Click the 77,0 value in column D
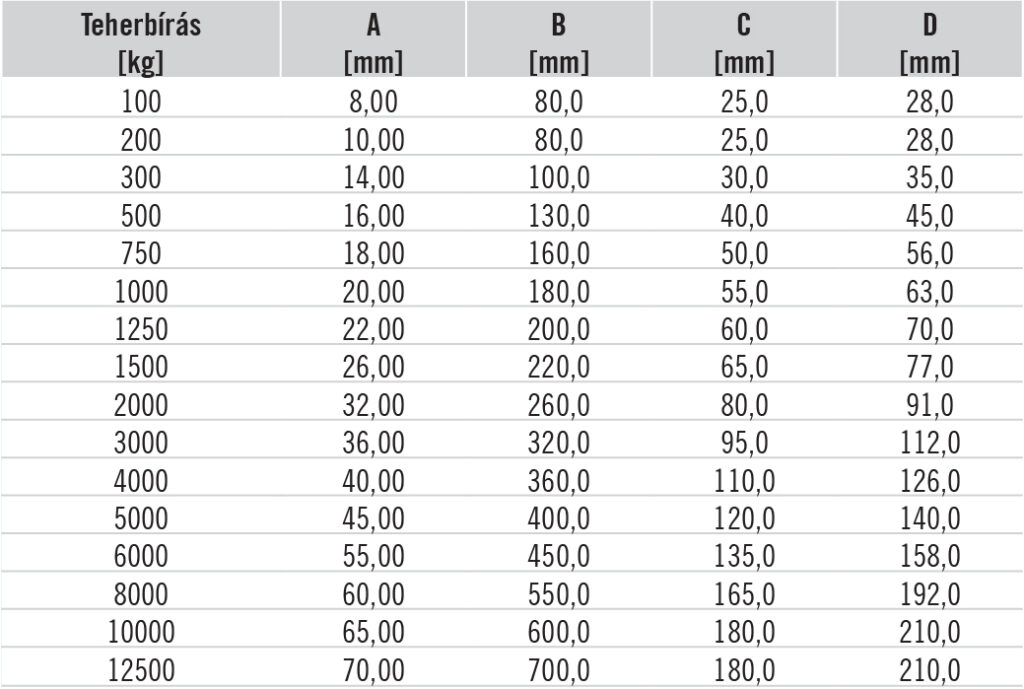1024x689 pixels. click(930, 367)
